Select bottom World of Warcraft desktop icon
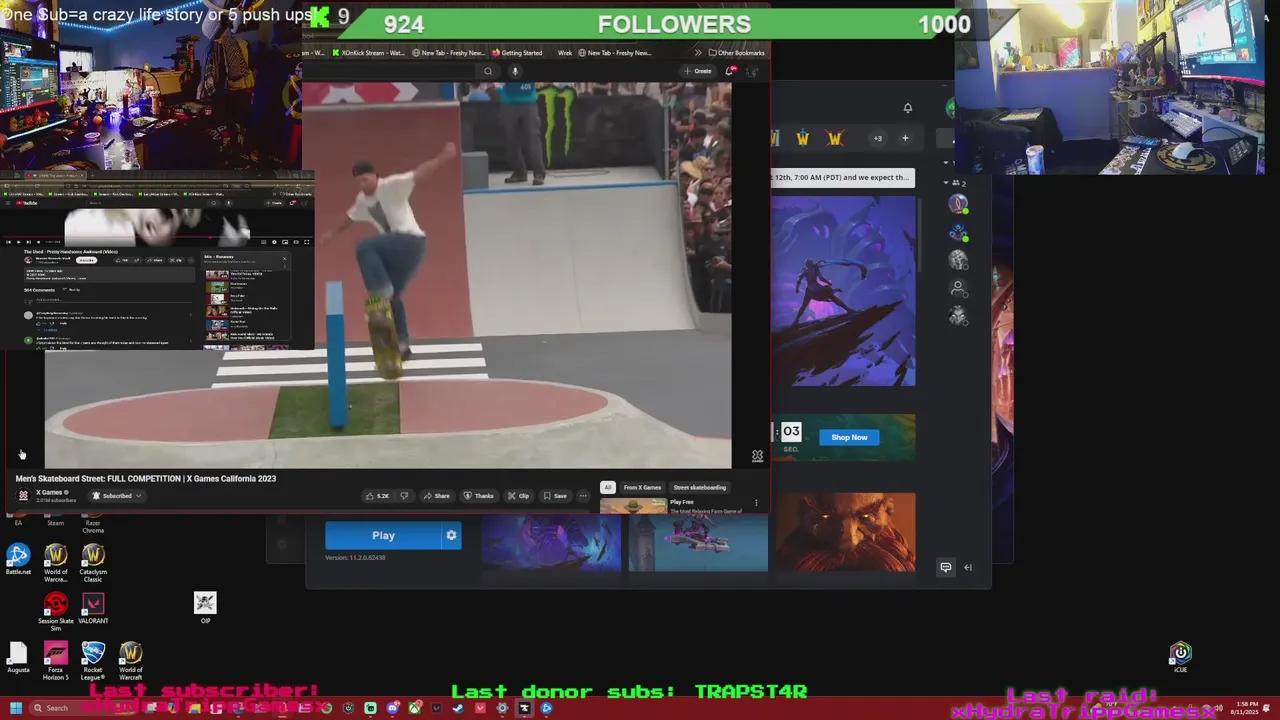The image size is (1280, 720). coord(131,661)
